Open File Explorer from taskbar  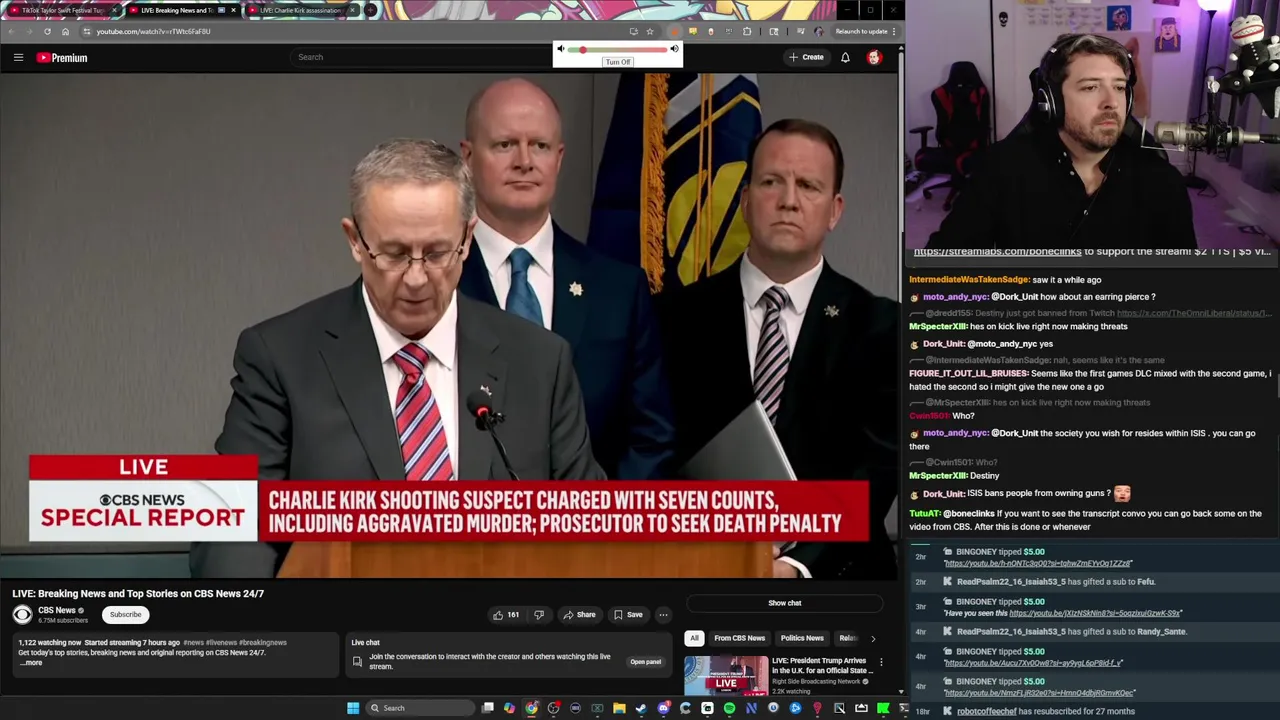tap(619, 708)
